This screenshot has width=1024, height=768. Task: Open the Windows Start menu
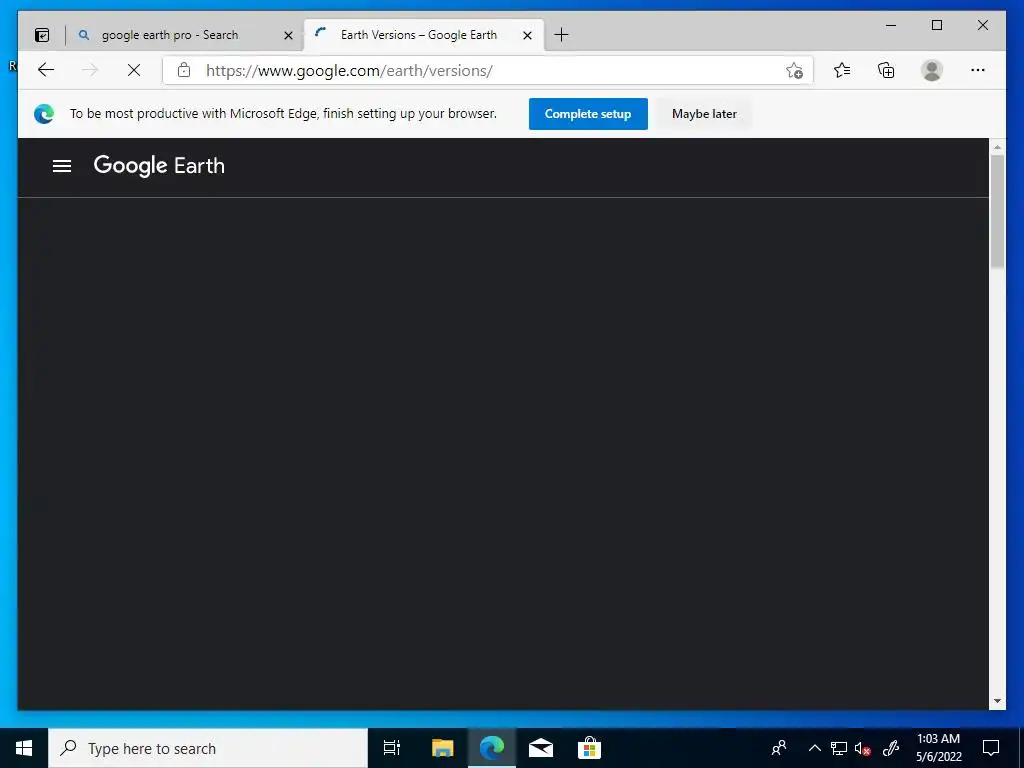click(24, 748)
